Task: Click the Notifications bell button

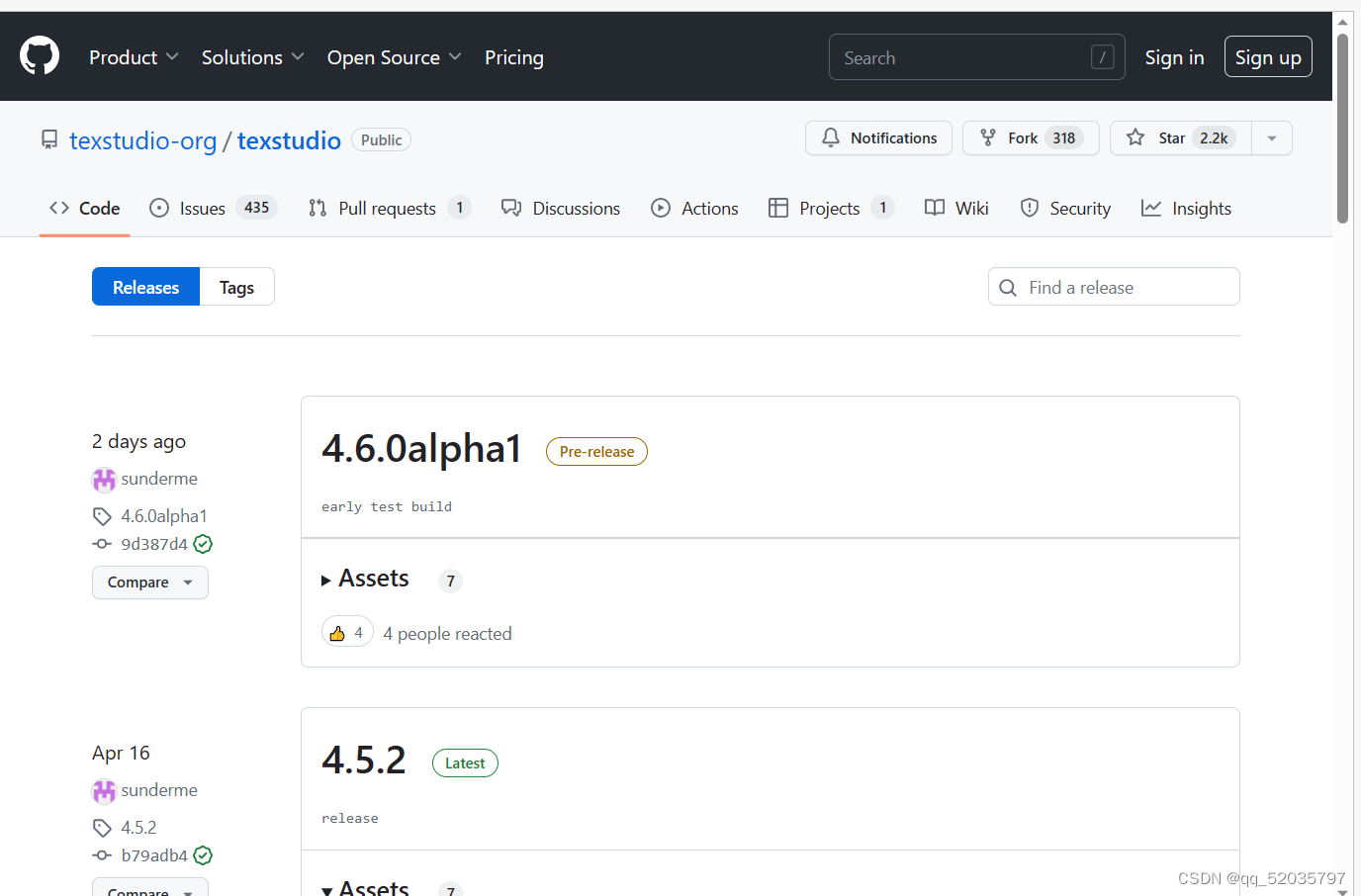Action: [878, 138]
